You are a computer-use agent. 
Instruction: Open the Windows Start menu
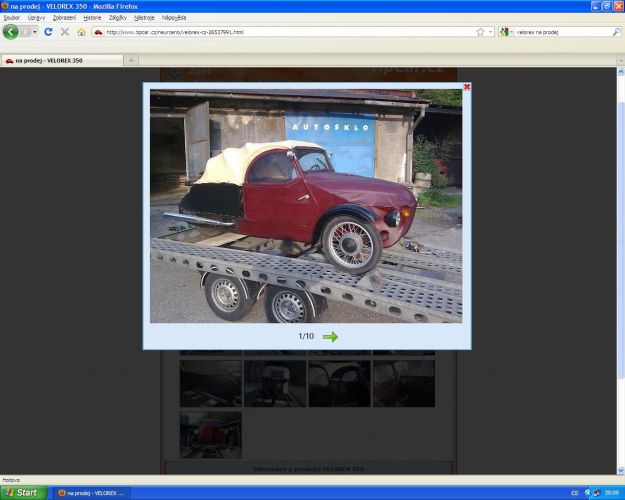click(x=23, y=493)
